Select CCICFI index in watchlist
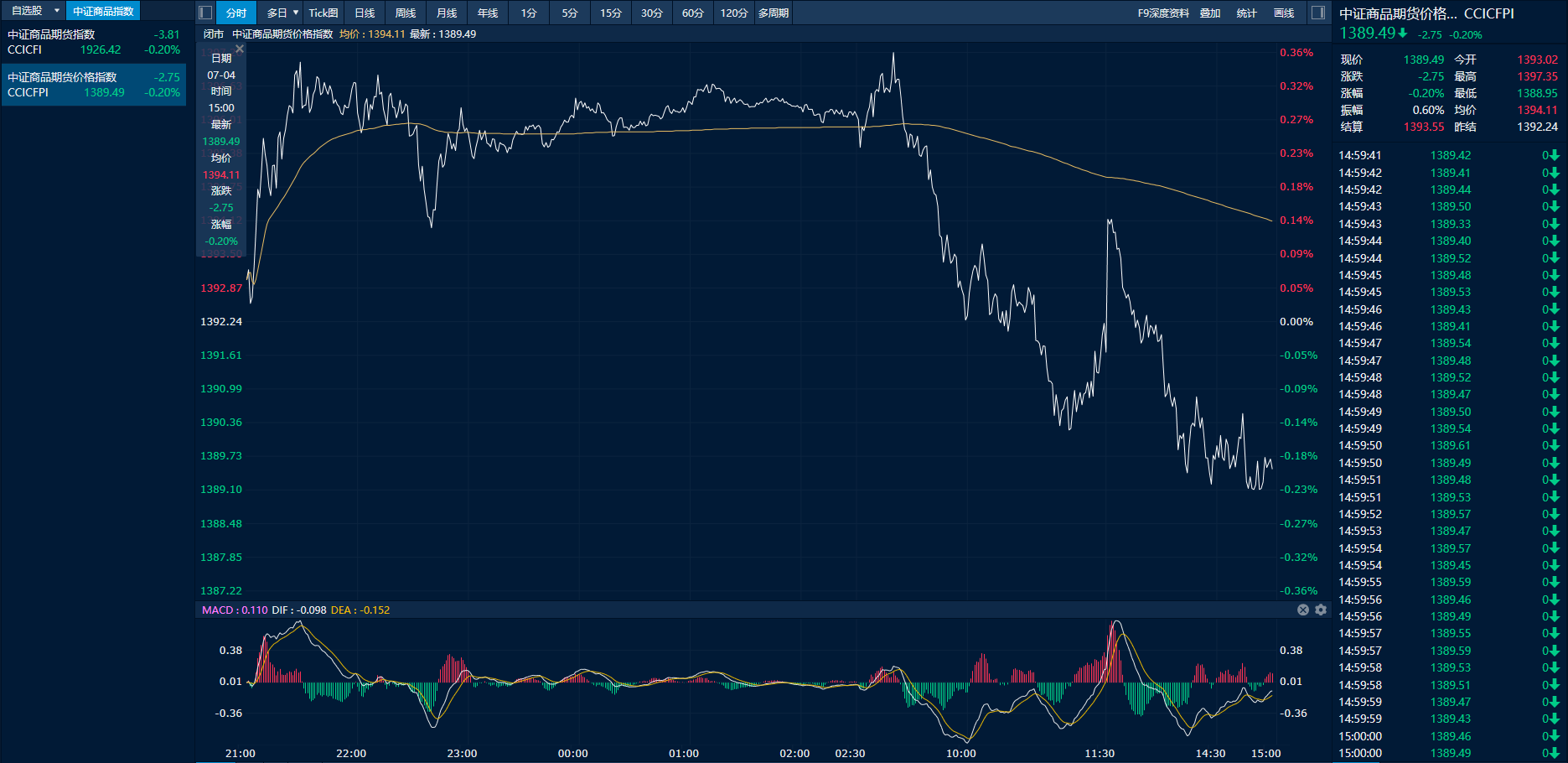This screenshot has width=1568, height=763. point(93,42)
